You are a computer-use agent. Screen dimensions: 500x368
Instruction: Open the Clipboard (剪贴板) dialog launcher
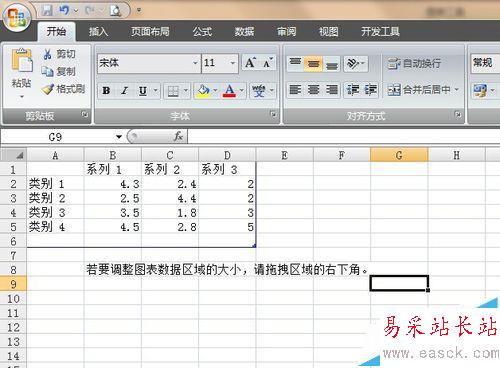tap(85, 114)
